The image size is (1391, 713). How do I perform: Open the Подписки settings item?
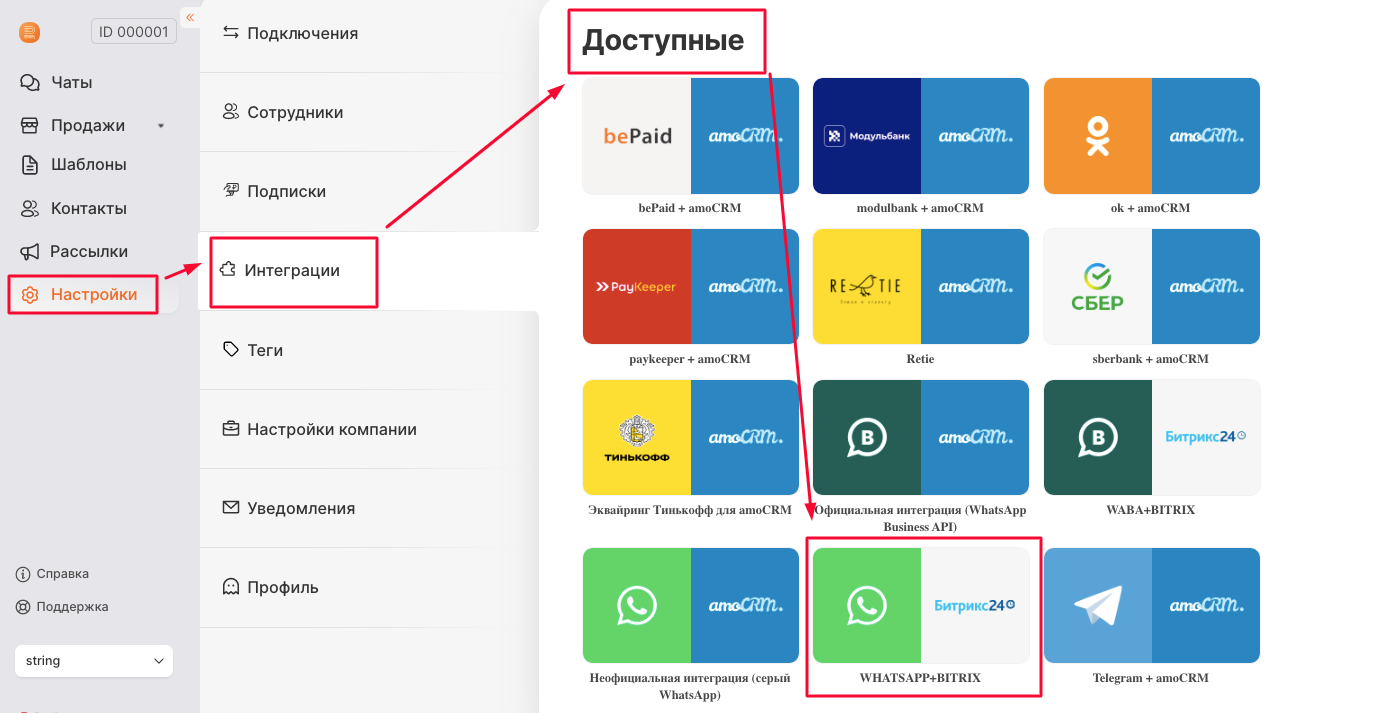(x=369, y=191)
